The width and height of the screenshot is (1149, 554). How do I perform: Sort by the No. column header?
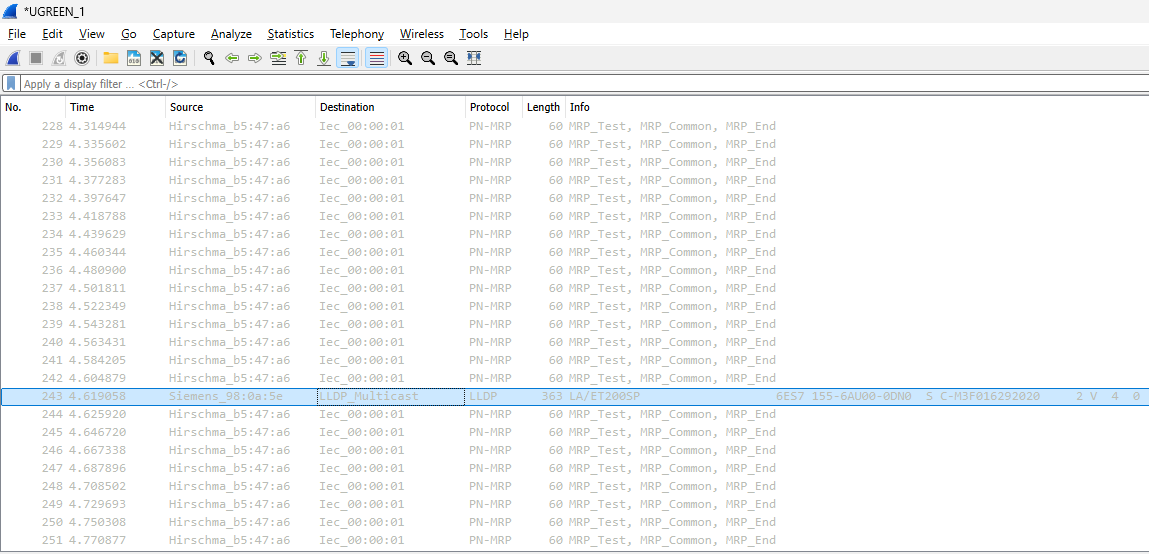(x=34, y=107)
